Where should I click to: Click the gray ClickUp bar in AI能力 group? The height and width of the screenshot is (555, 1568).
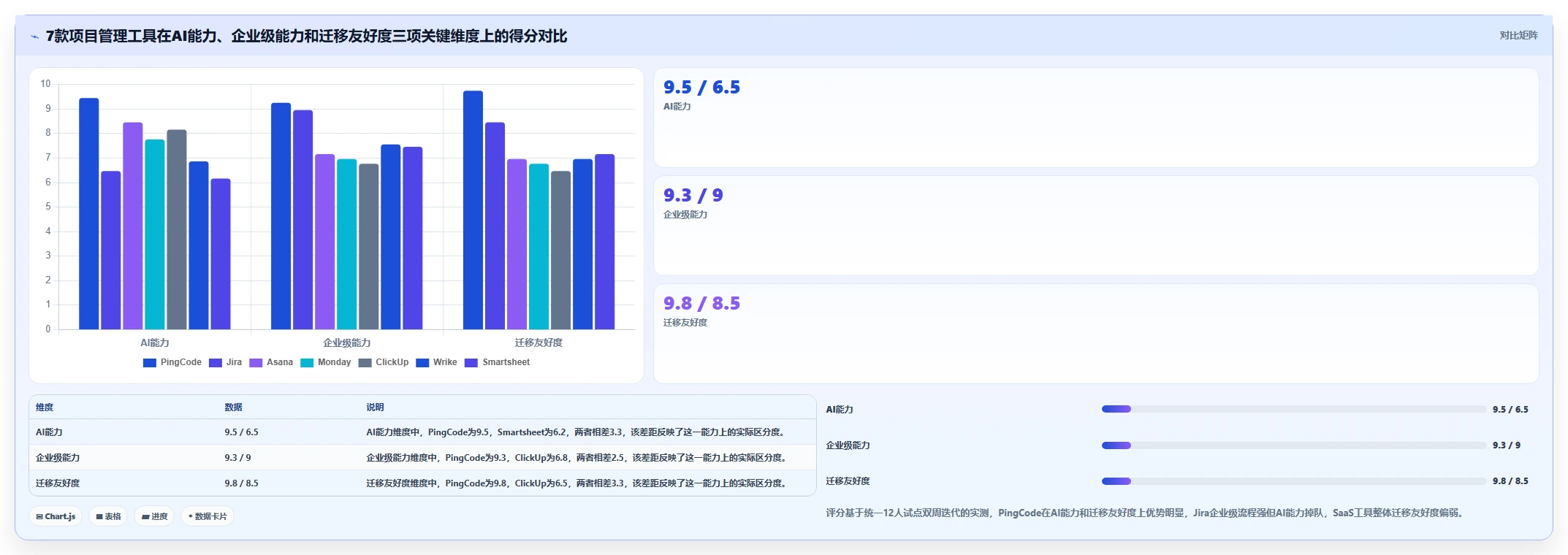point(177,229)
